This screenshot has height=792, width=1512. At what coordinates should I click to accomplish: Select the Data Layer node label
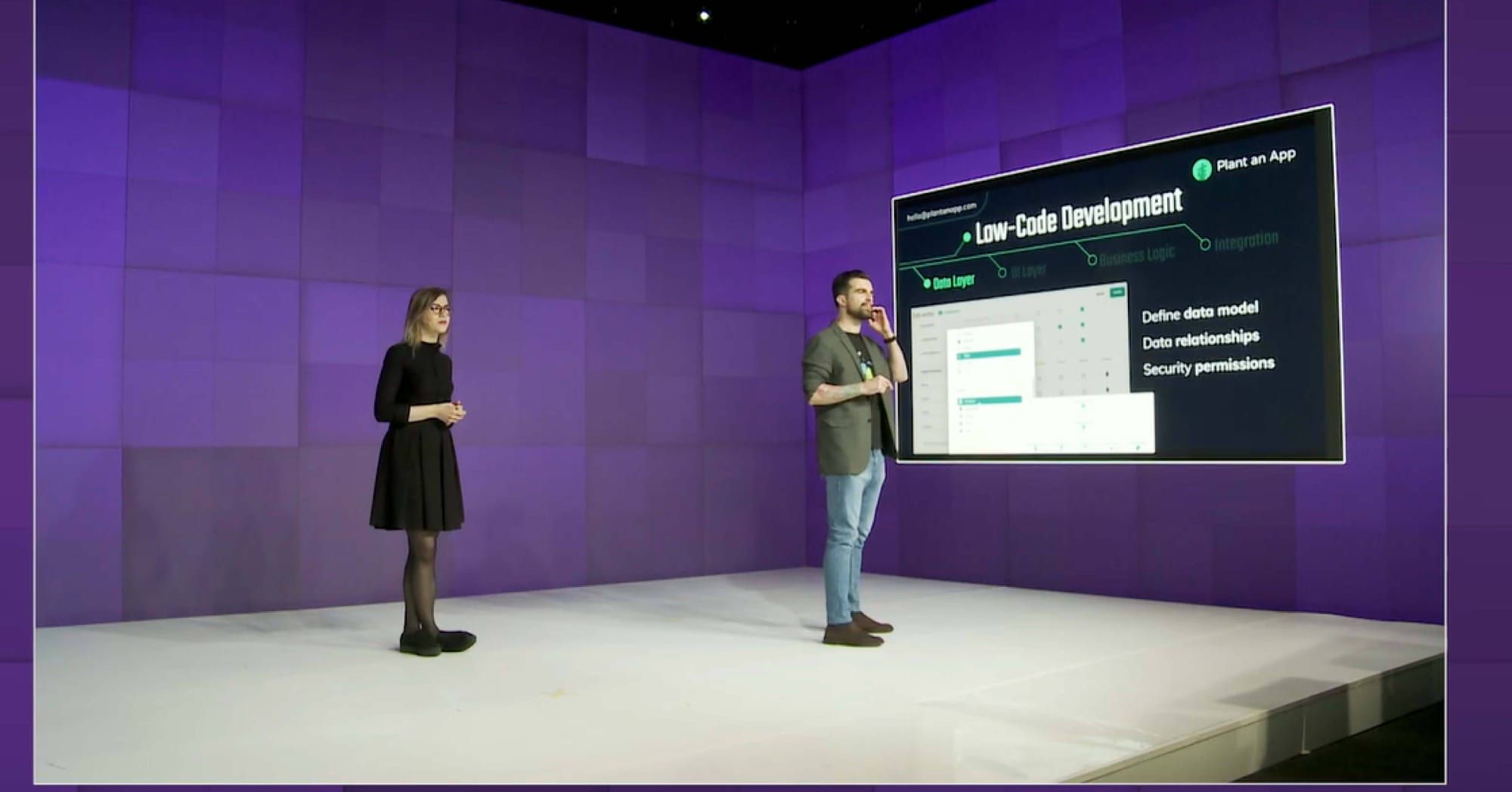[x=953, y=282]
